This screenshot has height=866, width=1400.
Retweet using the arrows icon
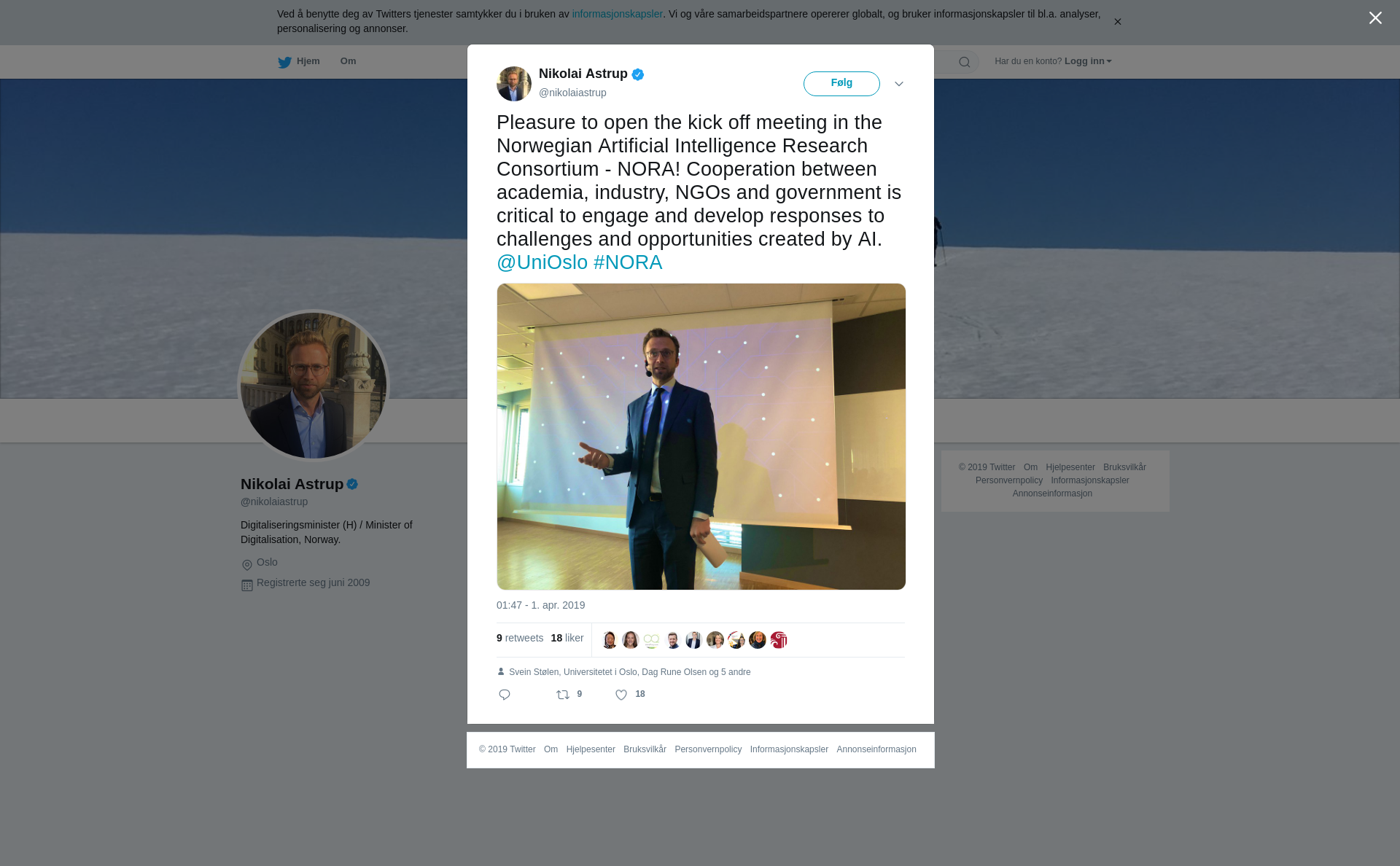pyautogui.click(x=563, y=695)
